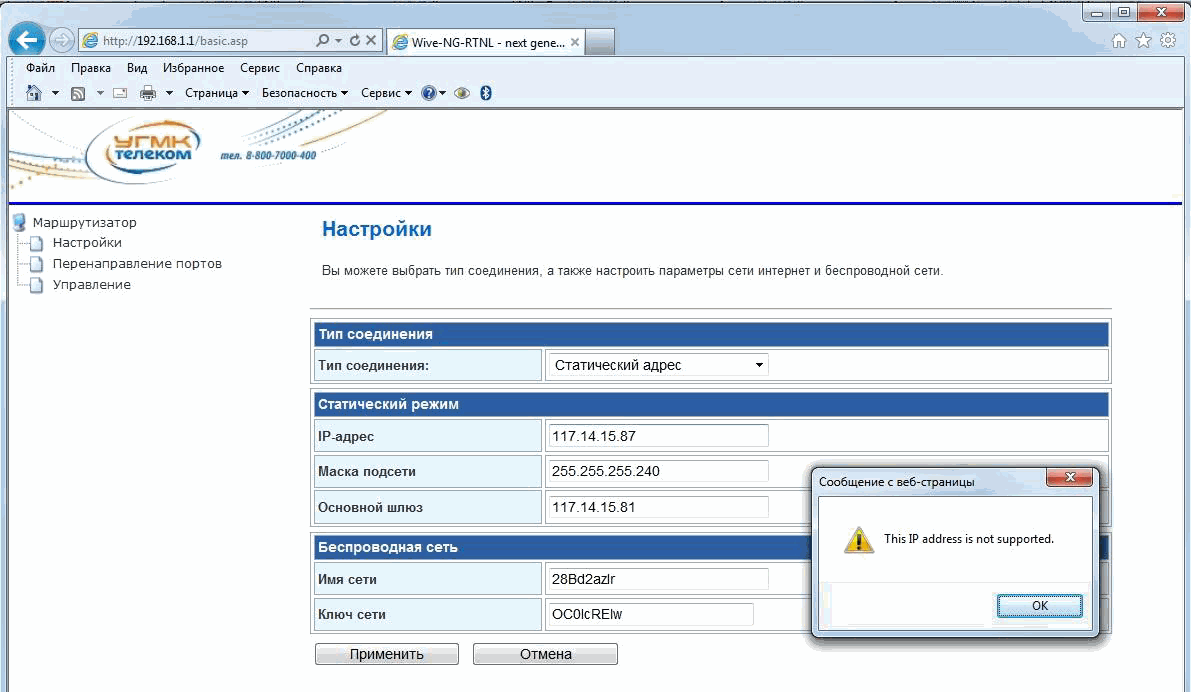Click the RSS feeds icon
The height and width of the screenshot is (692, 1191).
click(77, 93)
